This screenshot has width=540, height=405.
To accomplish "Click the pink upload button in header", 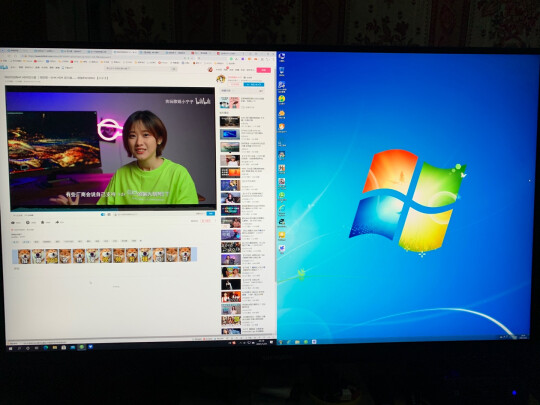I will click(264, 70).
